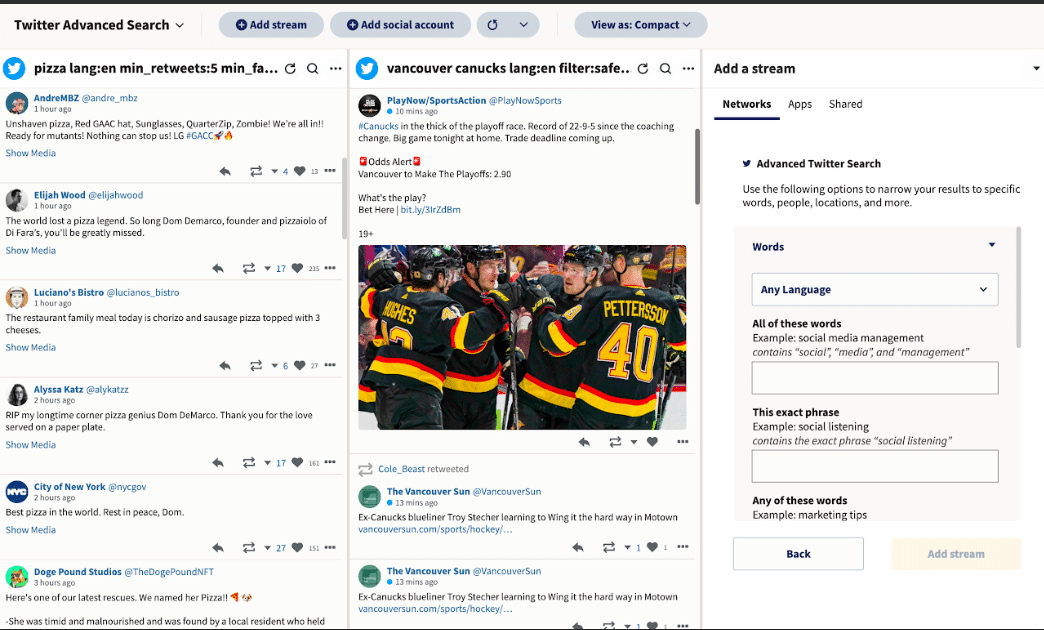Open the Canucks players photo
The width and height of the screenshot is (1044, 630).
coord(522,338)
